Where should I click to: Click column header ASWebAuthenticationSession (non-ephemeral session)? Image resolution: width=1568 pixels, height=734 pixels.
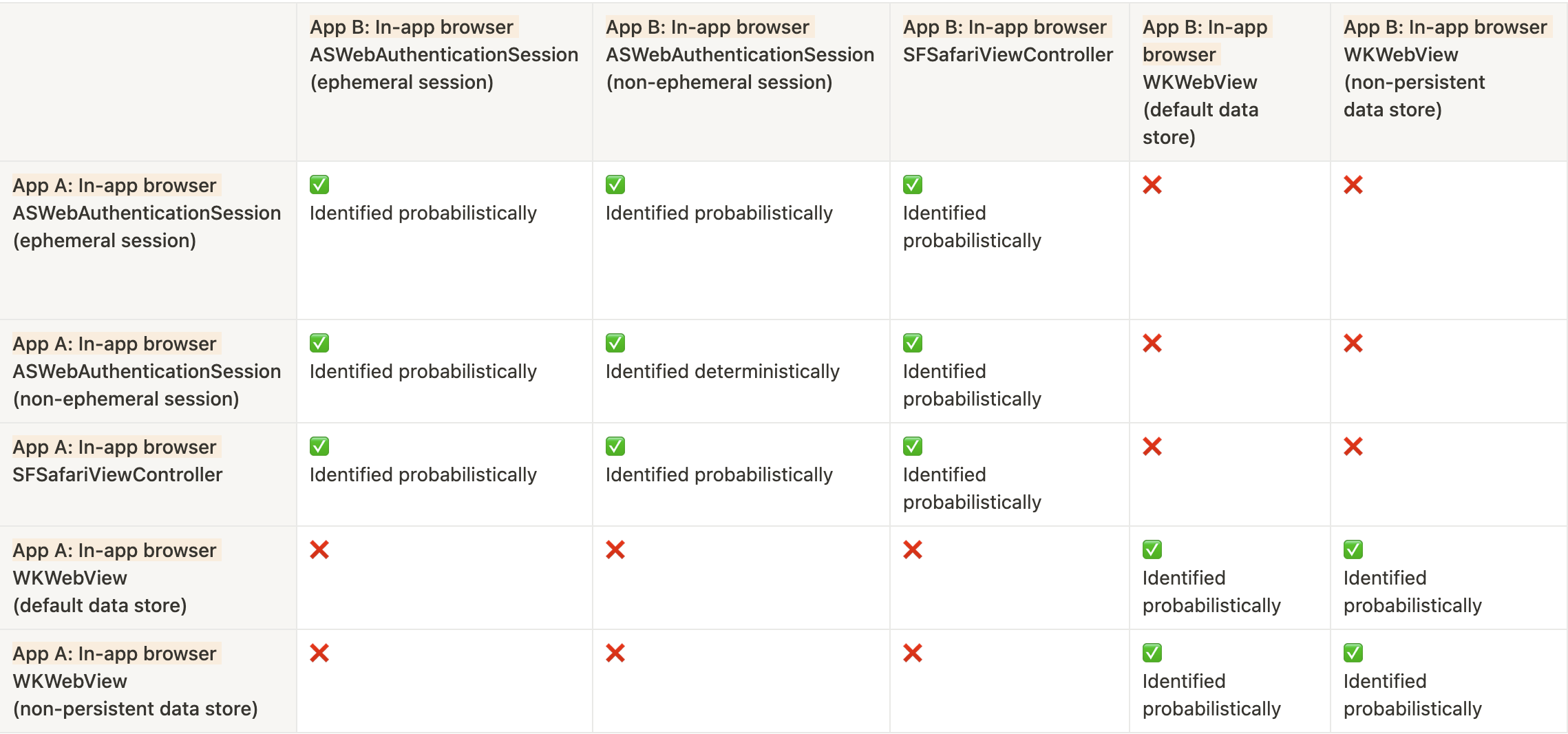pyautogui.click(x=740, y=54)
